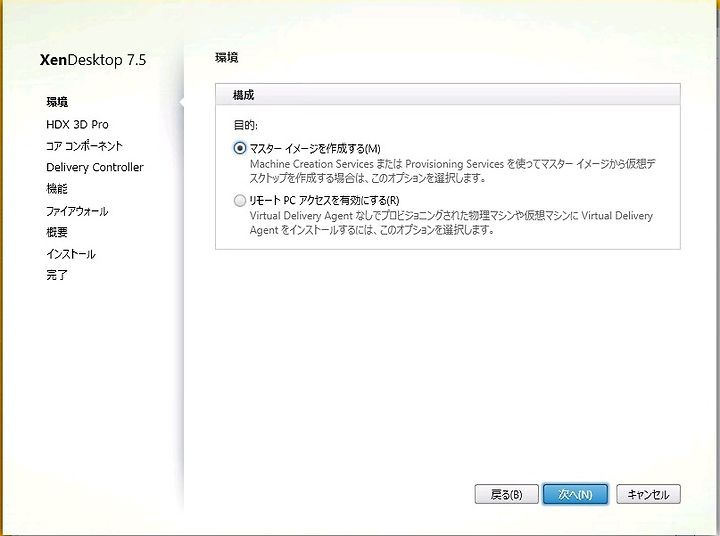The image size is (720, 536).
Task: Select the インストール step in sidebar
Action: pyautogui.click(x=71, y=254)
